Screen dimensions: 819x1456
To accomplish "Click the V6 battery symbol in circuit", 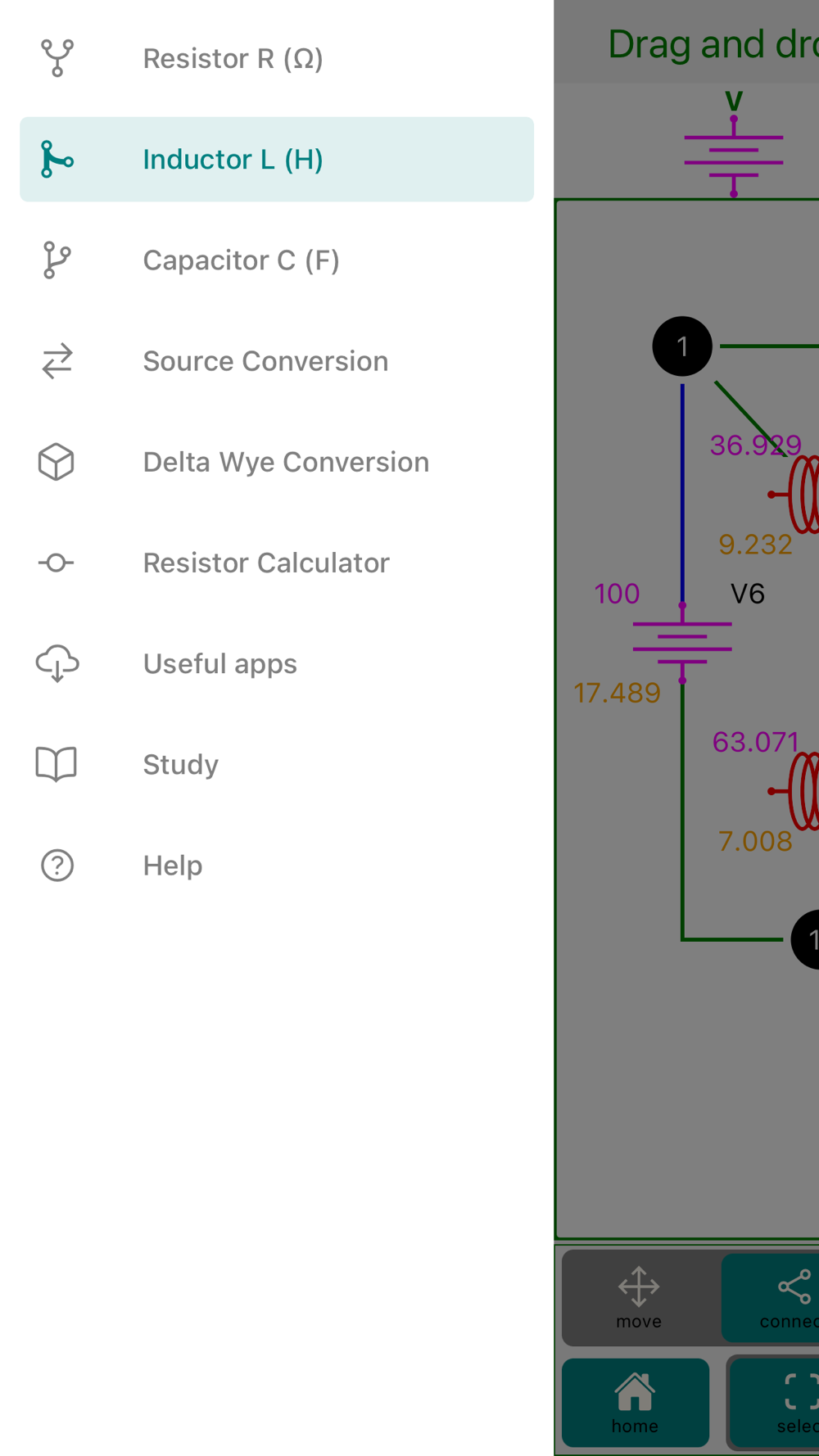I will tap(682, 642).
